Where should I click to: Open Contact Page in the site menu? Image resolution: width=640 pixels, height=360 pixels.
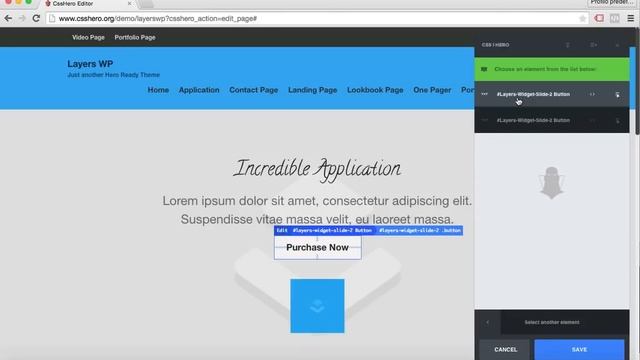[x=253, y=90]
